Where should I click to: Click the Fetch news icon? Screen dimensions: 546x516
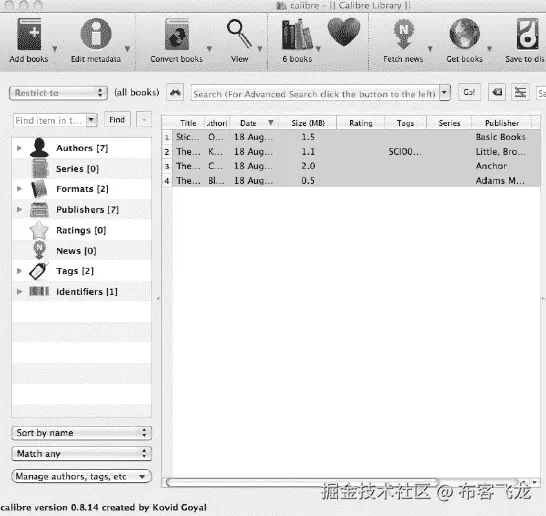(403, 34)
